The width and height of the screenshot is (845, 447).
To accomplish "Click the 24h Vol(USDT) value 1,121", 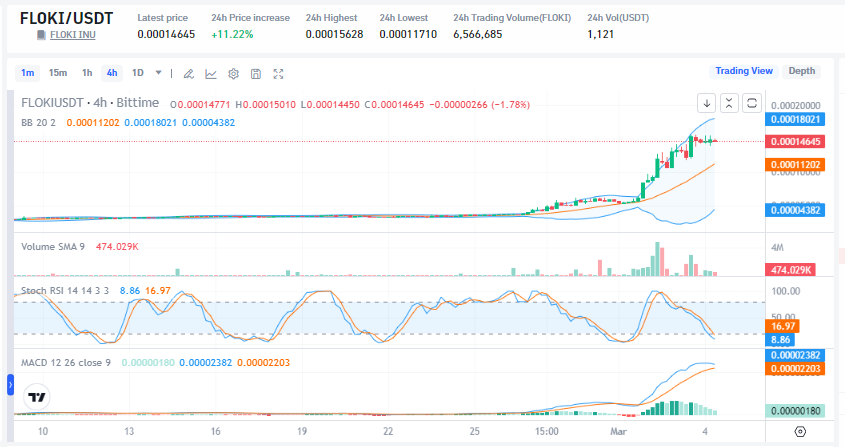I will [x=600, y=35].
